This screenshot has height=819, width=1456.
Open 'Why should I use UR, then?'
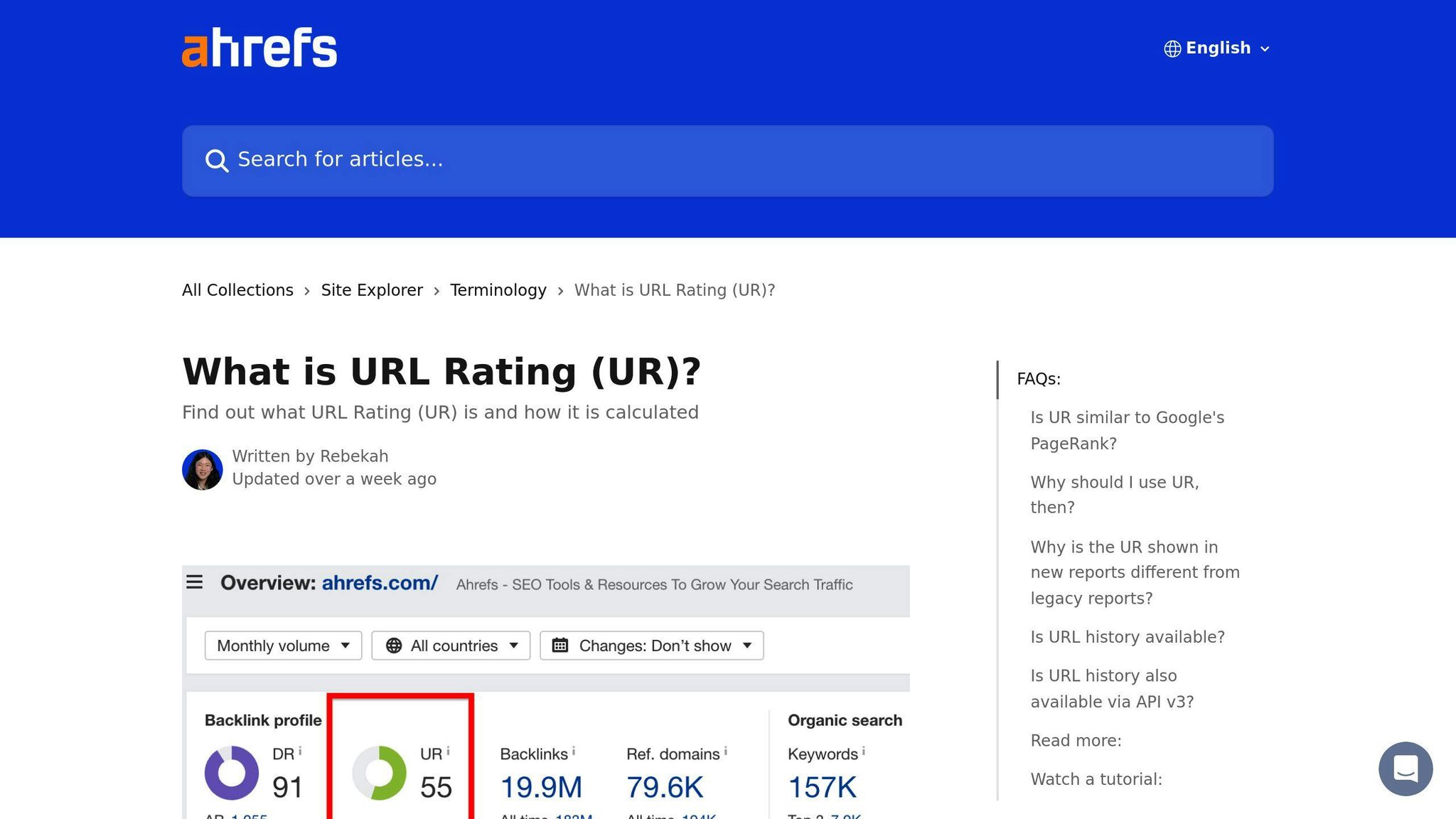coord(1114,495)
